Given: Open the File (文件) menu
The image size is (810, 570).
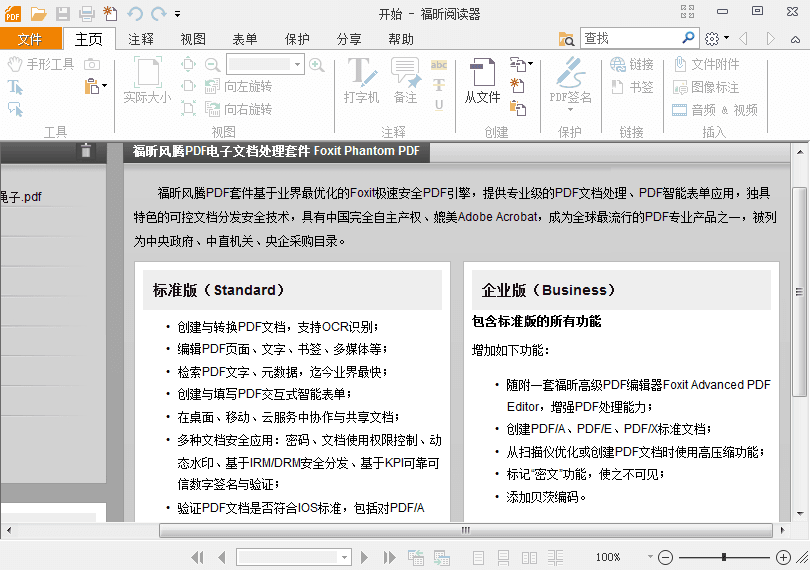Looking at the screenshot, I should click(30, 39).
